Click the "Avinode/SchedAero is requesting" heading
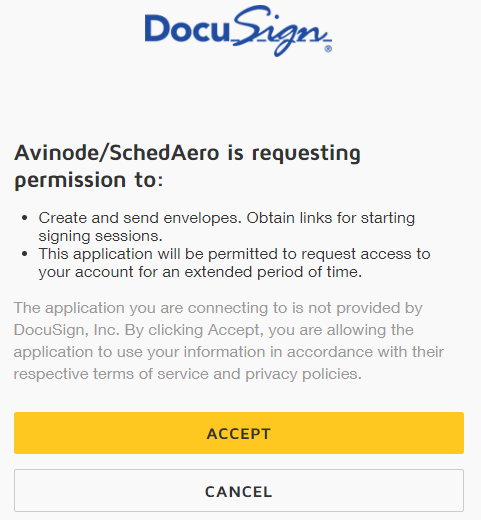This screenshot has width=481, height=520. tap(187, 154)
